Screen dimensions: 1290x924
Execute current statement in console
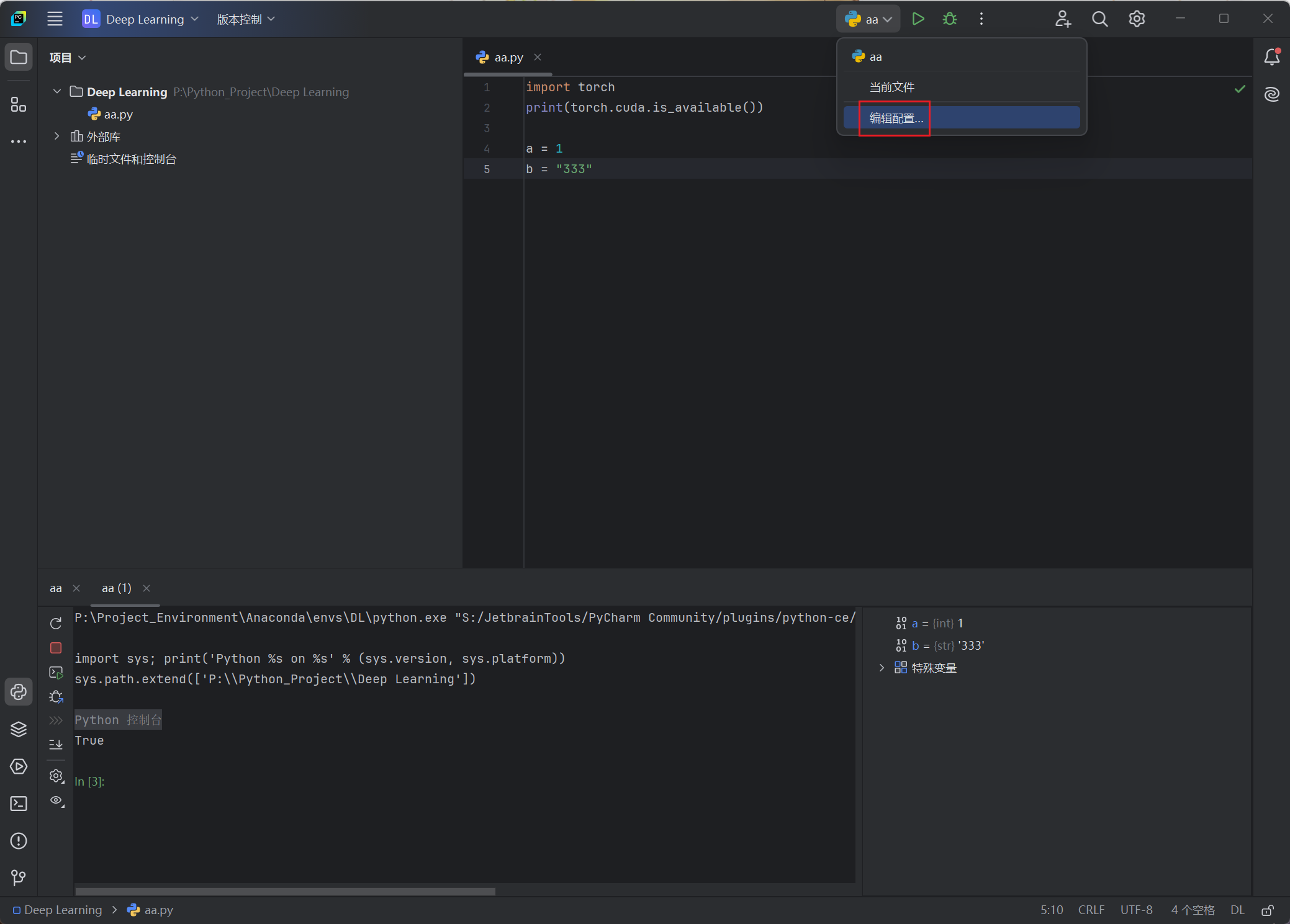(56, 672)
